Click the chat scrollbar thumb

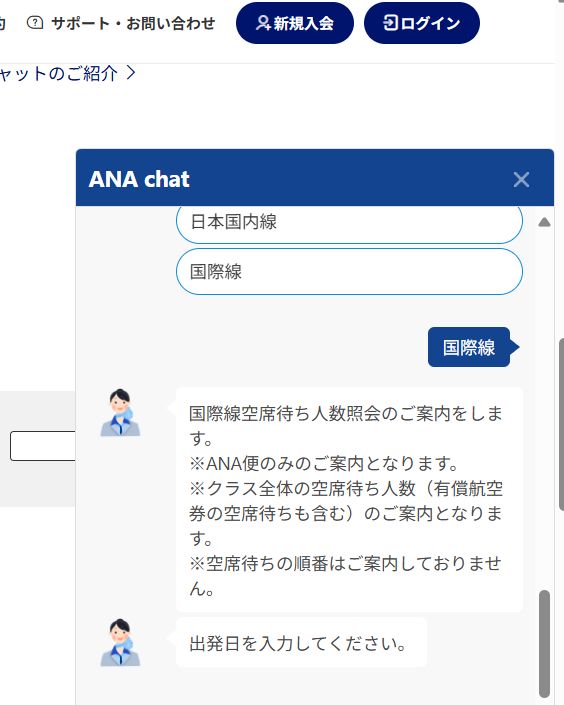point(544,644)
